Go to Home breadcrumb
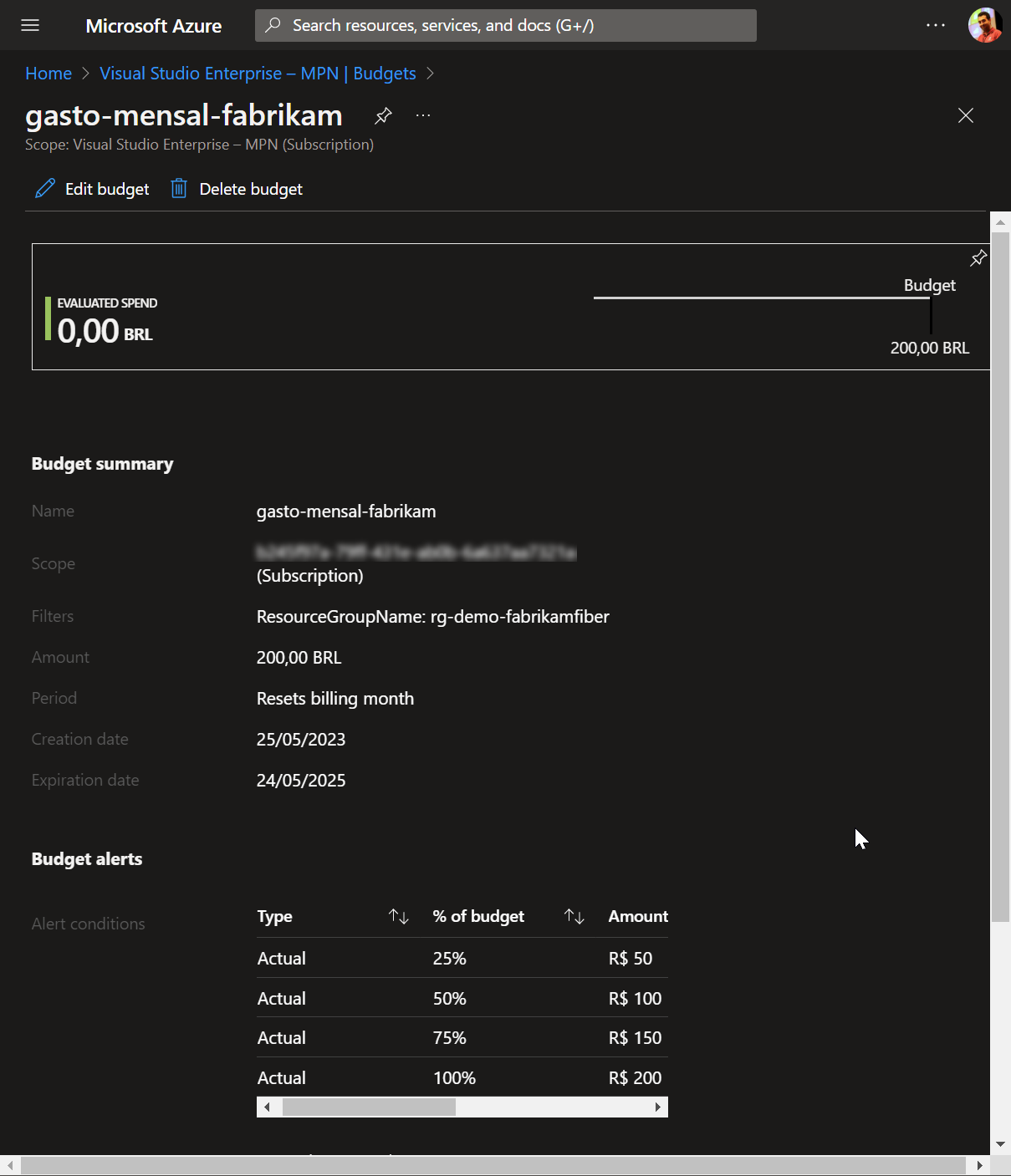This screenshot has height=1176, width=1011. tap(49, 74)
